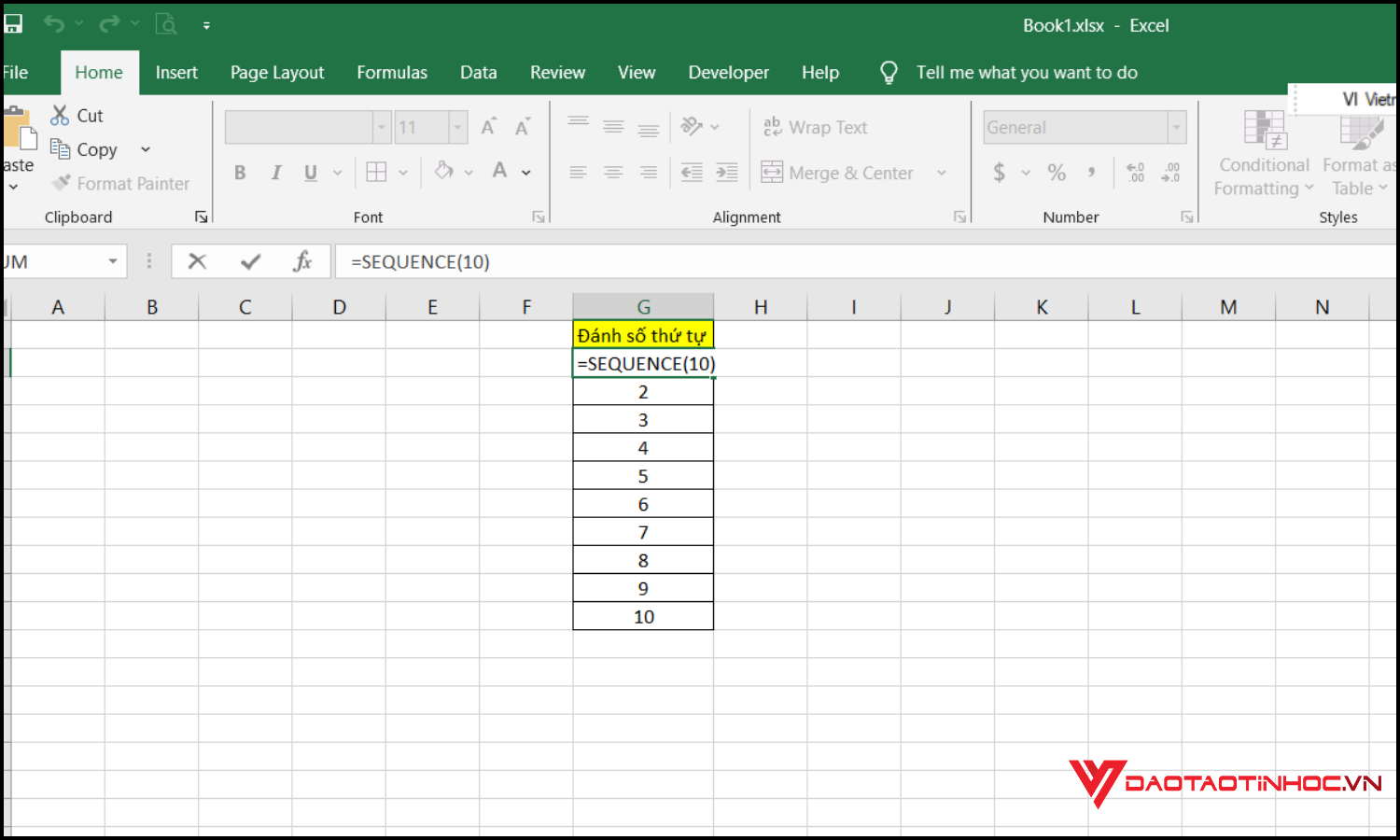The width and height of the screenshot is (1400, 840).
Task: Click the Increase Font Size icon
Action: [488, 128]
